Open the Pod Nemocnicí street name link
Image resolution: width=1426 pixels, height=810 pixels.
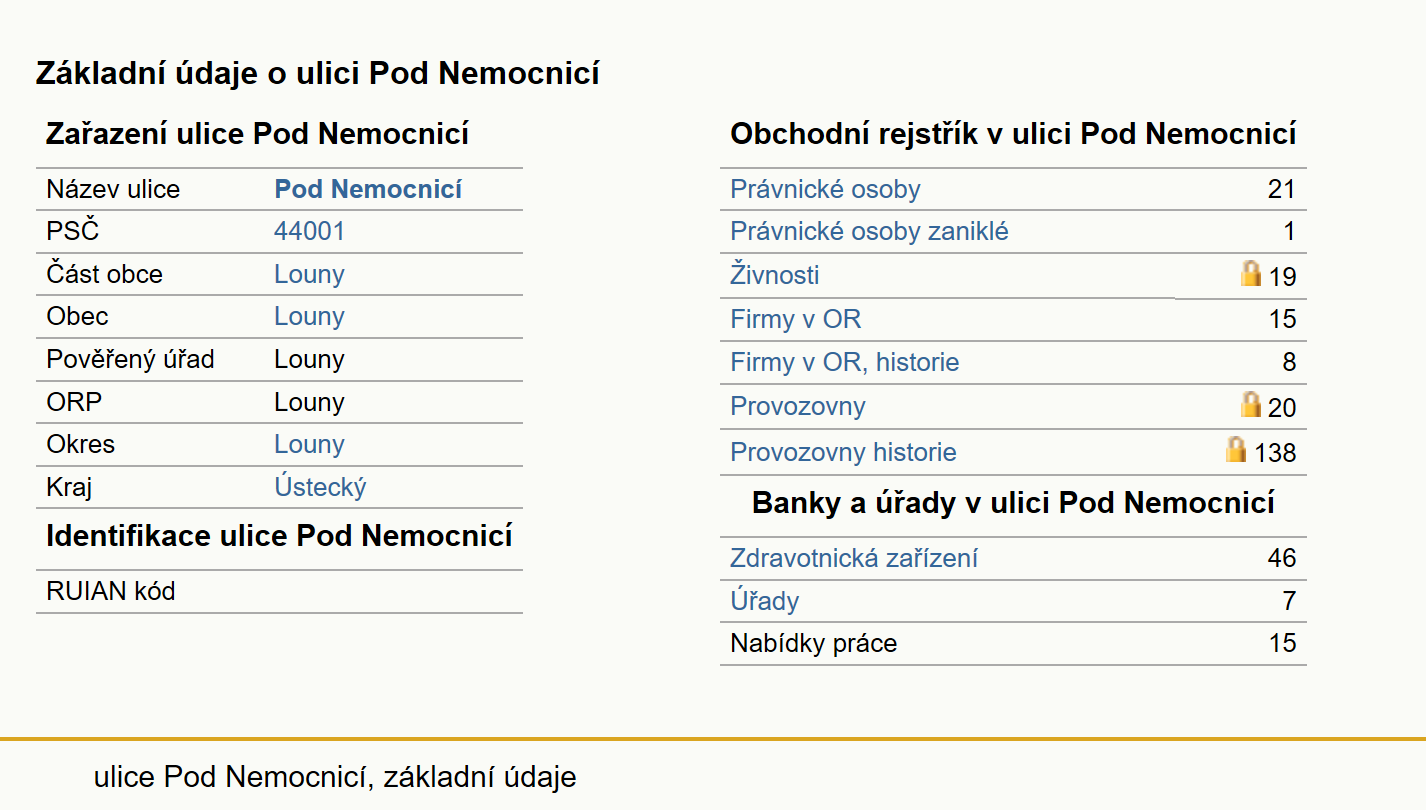click(368, 189)
